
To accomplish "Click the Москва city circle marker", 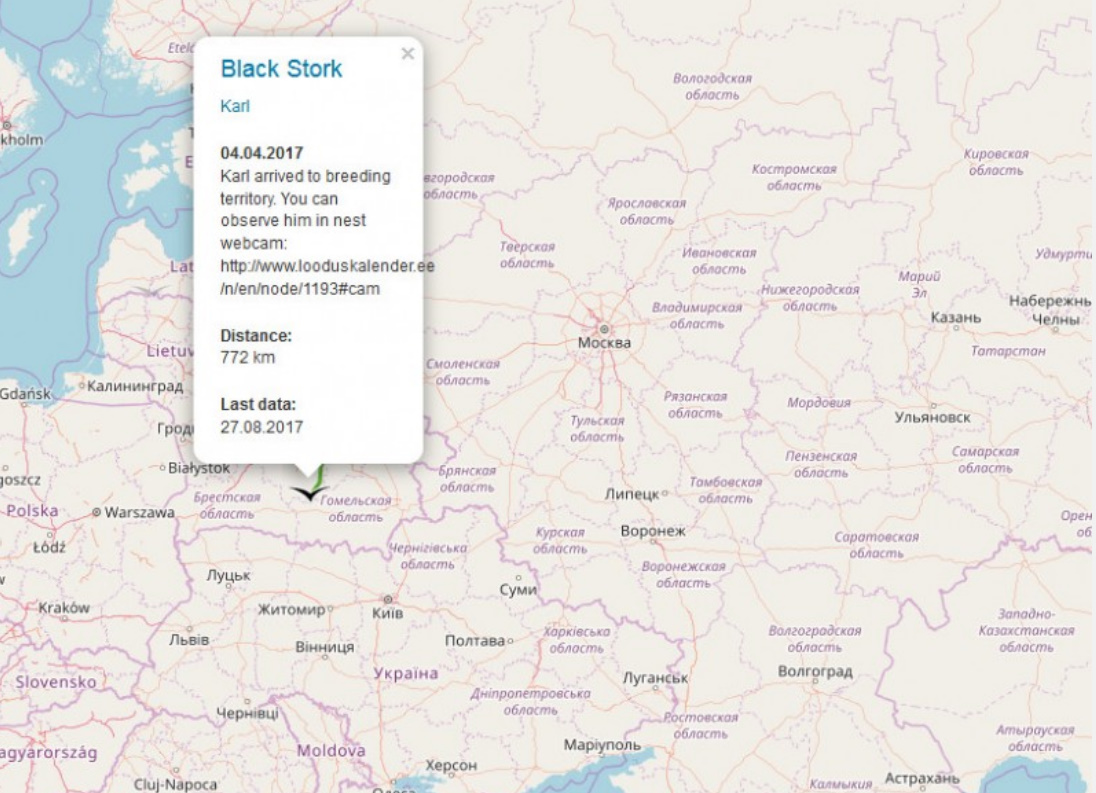I will 603,328.
